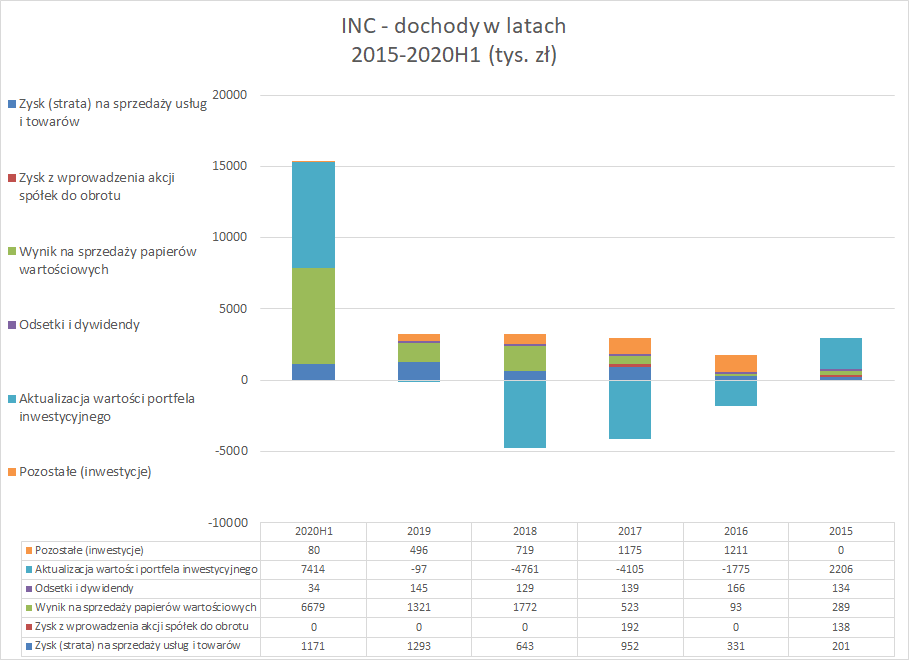
Task: Select the 2017 column header in table
Action: click(630, 531)
